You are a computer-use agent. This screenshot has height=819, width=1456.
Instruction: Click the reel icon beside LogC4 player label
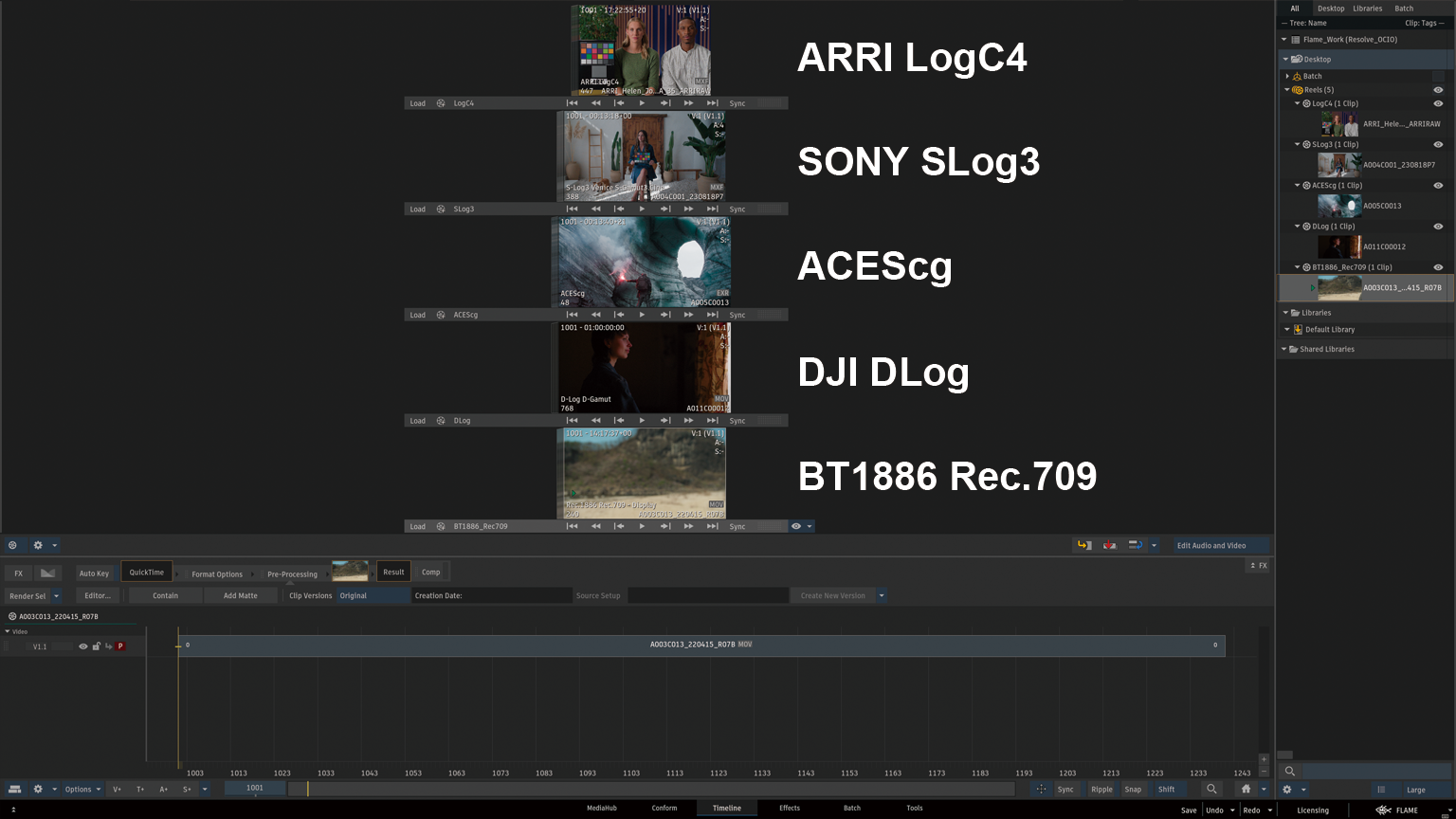[x=441, y=103]
